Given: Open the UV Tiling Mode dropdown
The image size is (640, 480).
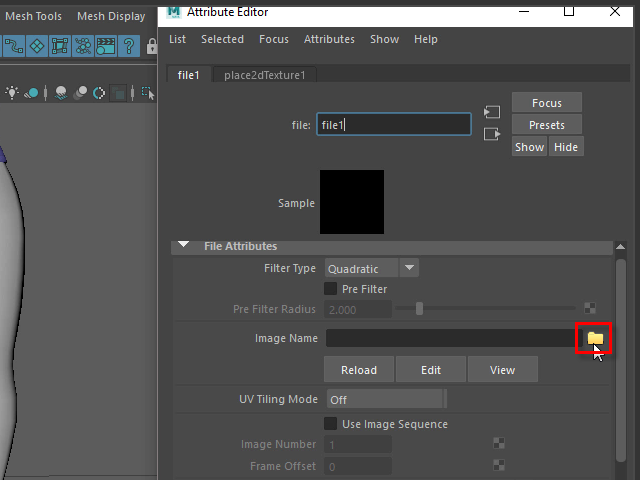Looking at the screenshot, I should point(385,399).
